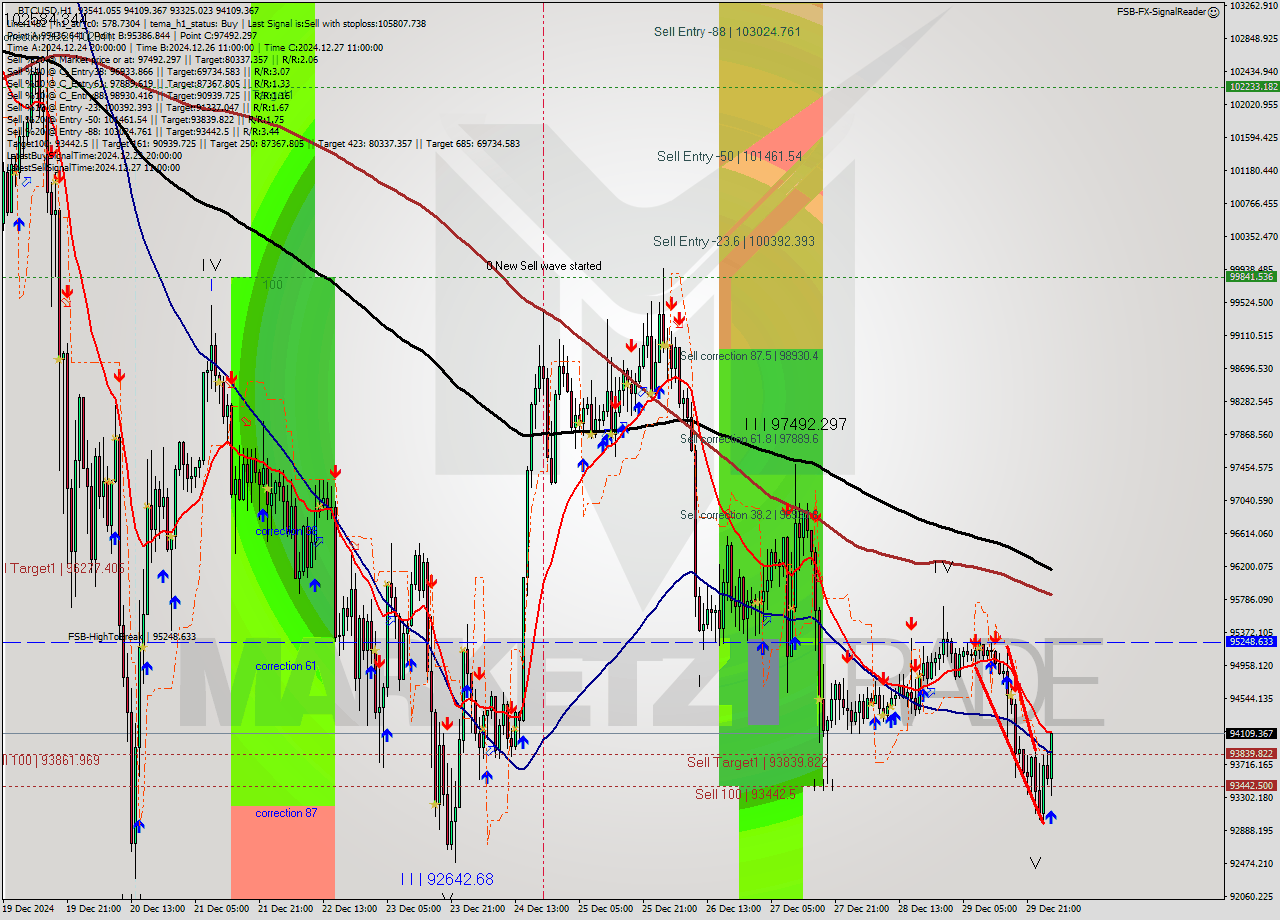Image resolution: width=1280 pixels, height=920 pixels.
Task: Click the 26 Dec 13:00 time axis label
Action: coord(732,909)
